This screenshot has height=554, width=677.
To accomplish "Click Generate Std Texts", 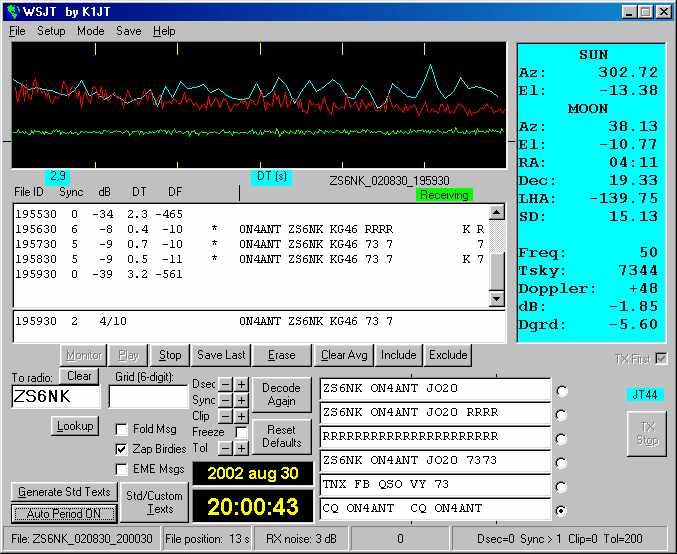I will tap(64, 492).
